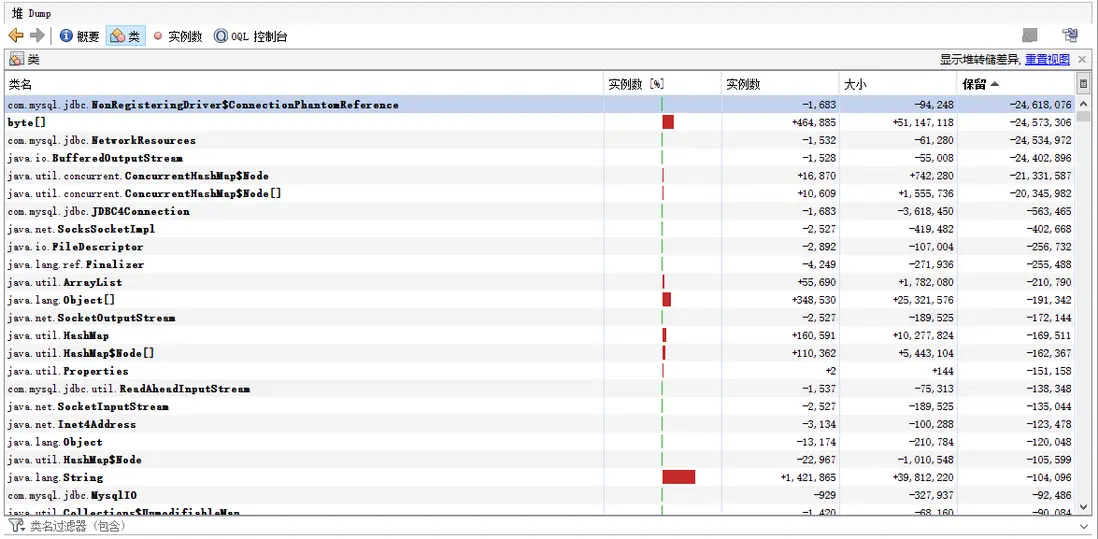The width and height of the screenshot is (1098, 539).
Task: Toggle sort order on 保留 column
Action: (x=1016, y=85)
